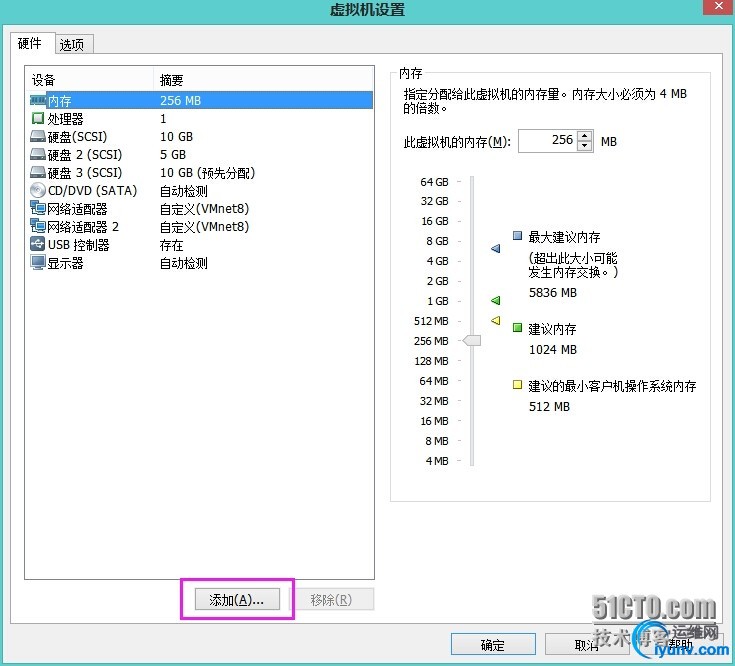Click the blue 最大建议内存 legend swatch

pos(518,235)
